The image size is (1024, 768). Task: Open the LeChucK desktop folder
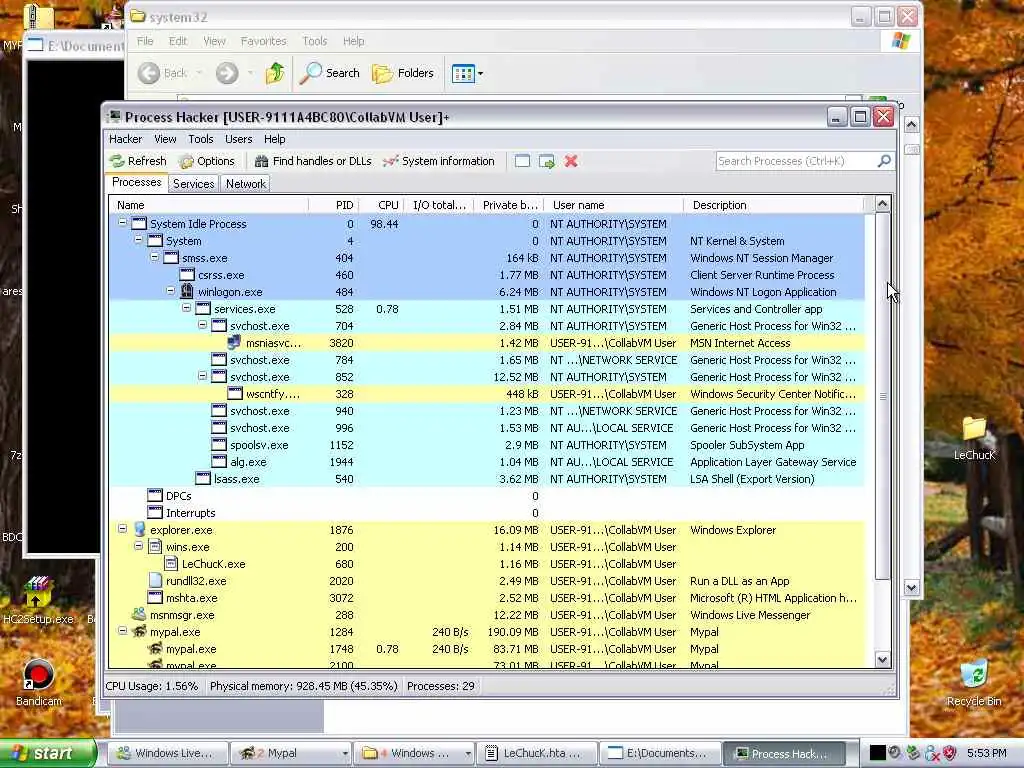[974, 438]
